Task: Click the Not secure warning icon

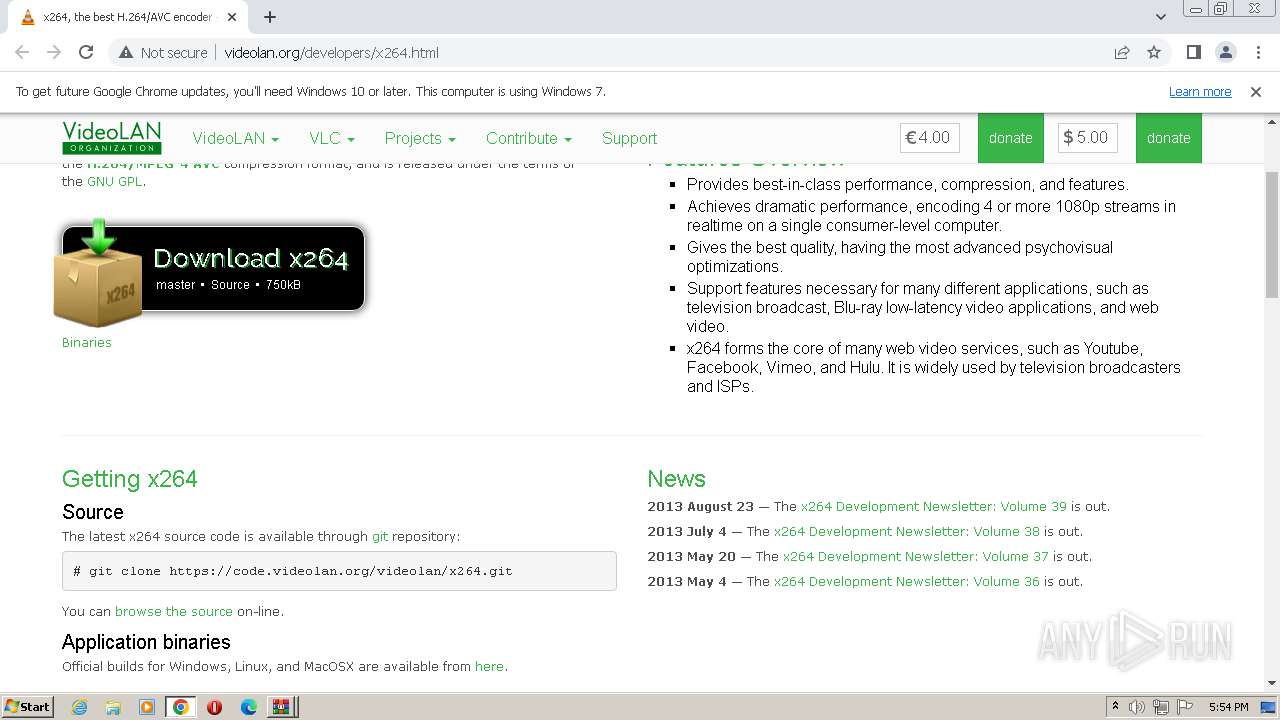Action: 126,53
